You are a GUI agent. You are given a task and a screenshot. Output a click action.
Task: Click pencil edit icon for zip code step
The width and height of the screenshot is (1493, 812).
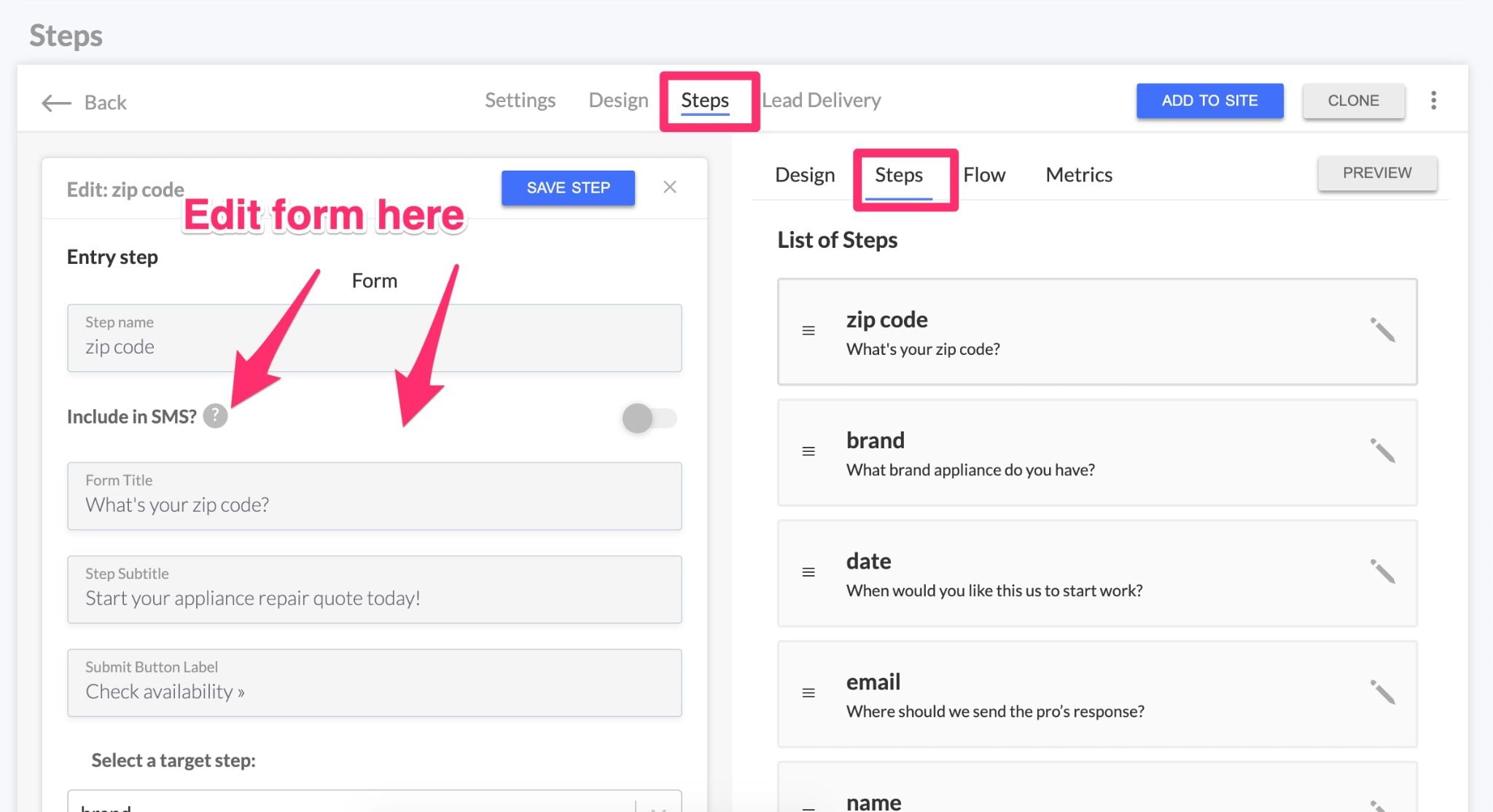click(x=1381, y=330)
